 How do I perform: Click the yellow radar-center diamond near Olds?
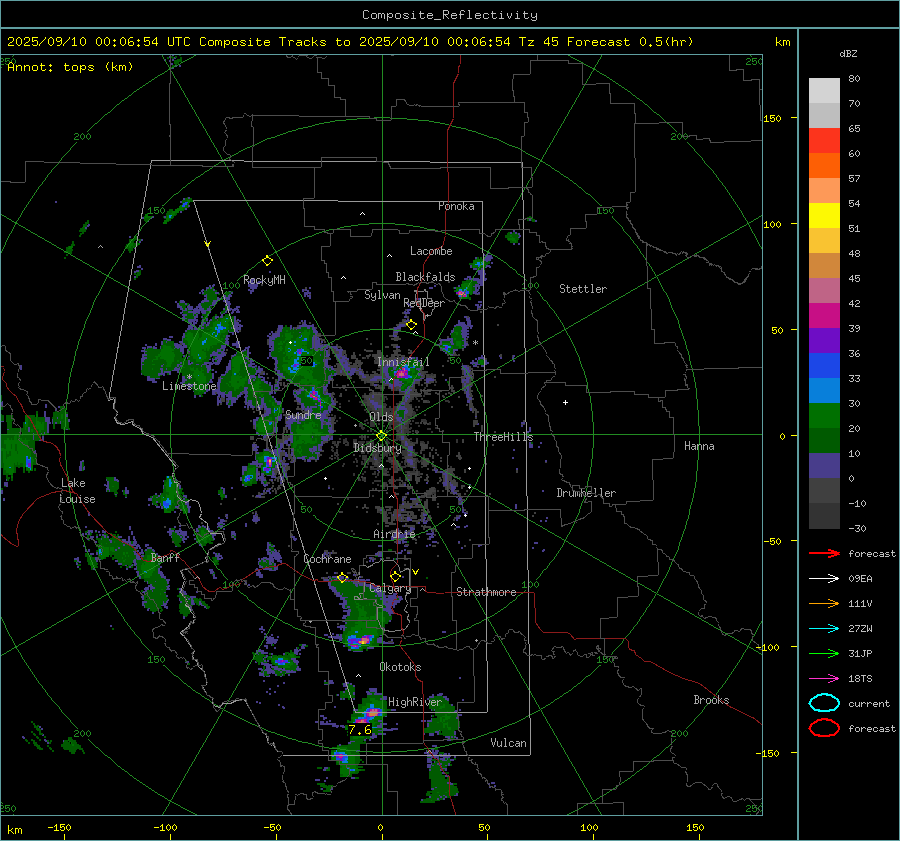click(x=381, y=436)
